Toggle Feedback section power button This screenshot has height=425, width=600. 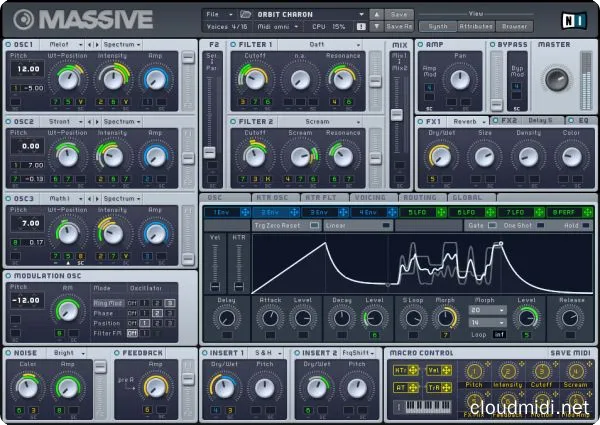117,353
